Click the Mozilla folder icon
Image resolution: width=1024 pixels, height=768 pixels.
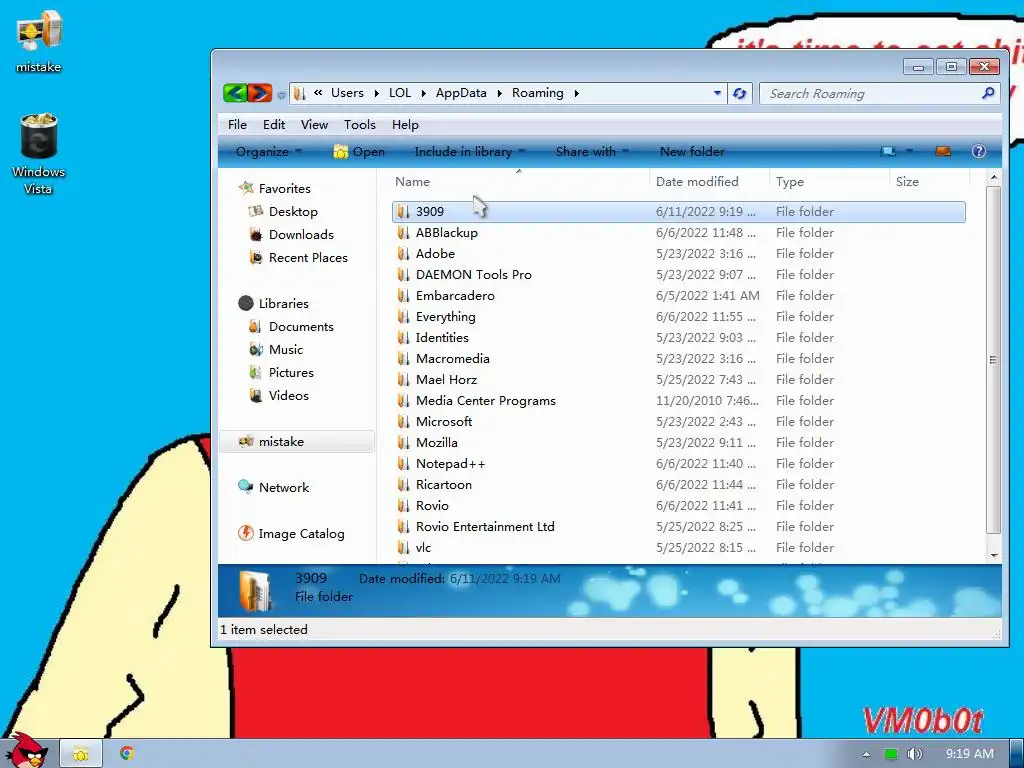click(404, 443)
